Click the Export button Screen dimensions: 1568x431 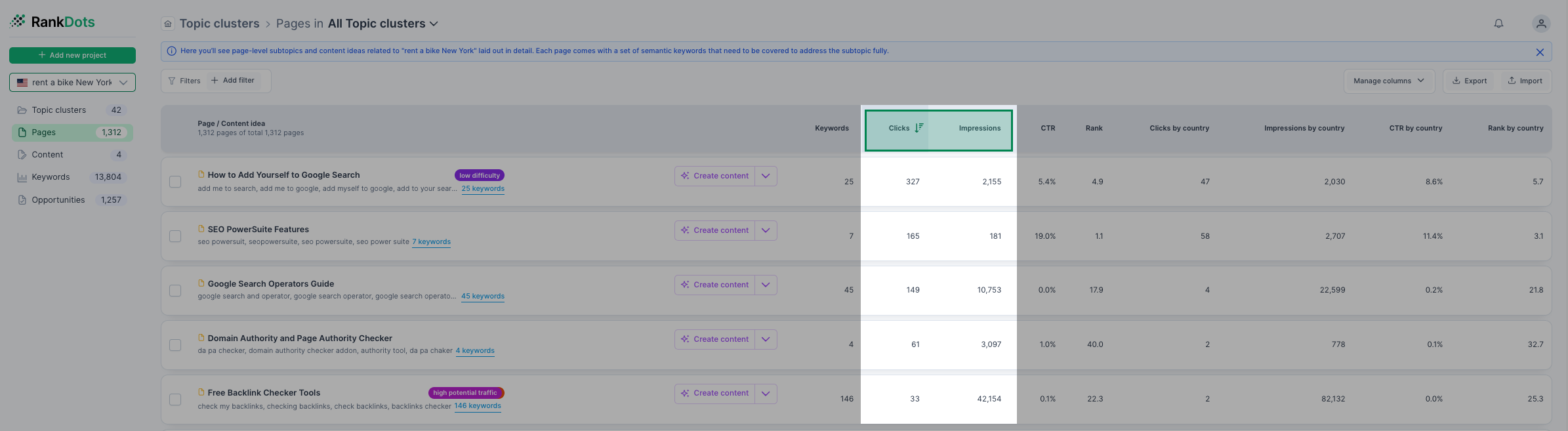(x=1470, y=81)
